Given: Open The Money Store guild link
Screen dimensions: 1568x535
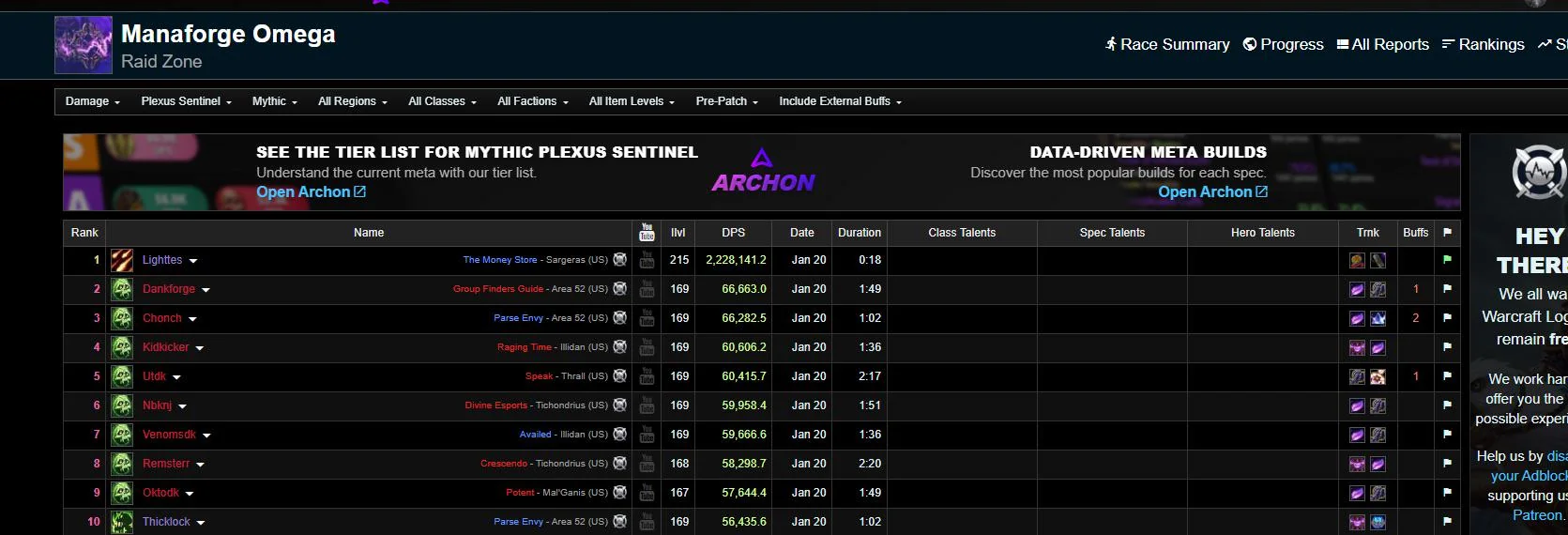Looking at the screenshot, I should [x=500, y=260].
